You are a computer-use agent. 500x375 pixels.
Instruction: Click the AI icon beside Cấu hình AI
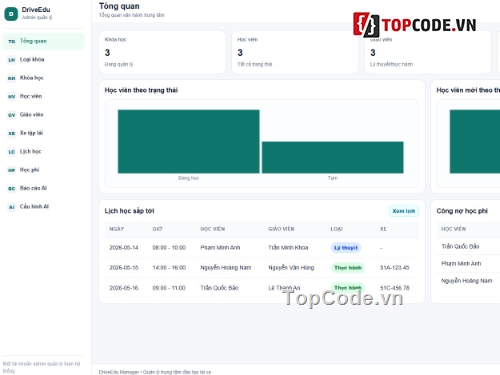click(x=12, y=207)
